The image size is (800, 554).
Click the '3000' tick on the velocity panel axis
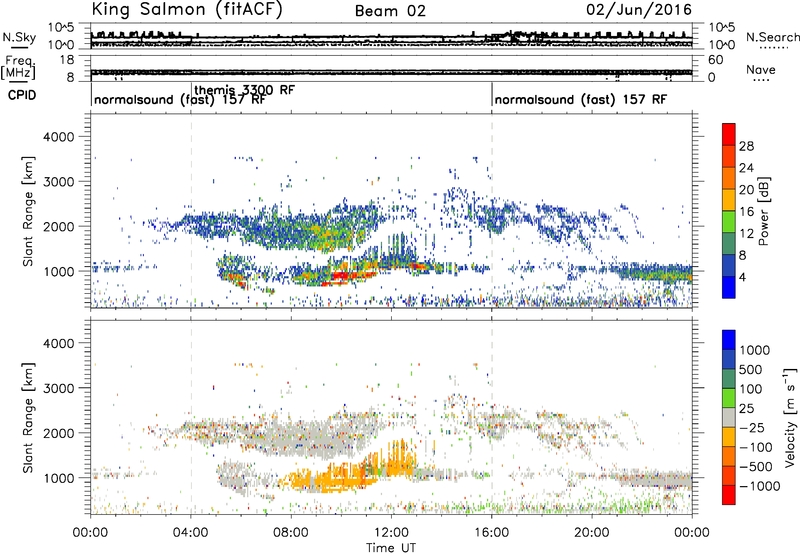point(59,388)
